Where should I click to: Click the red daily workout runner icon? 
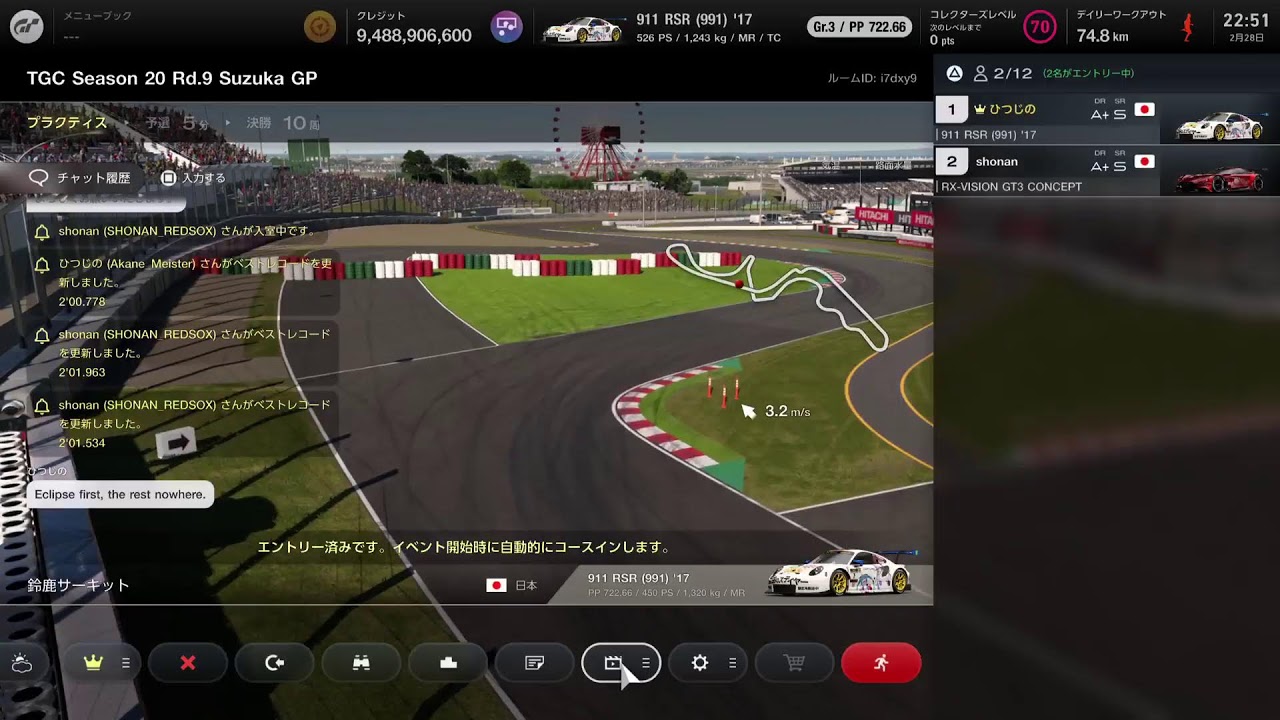[1188, 27]
